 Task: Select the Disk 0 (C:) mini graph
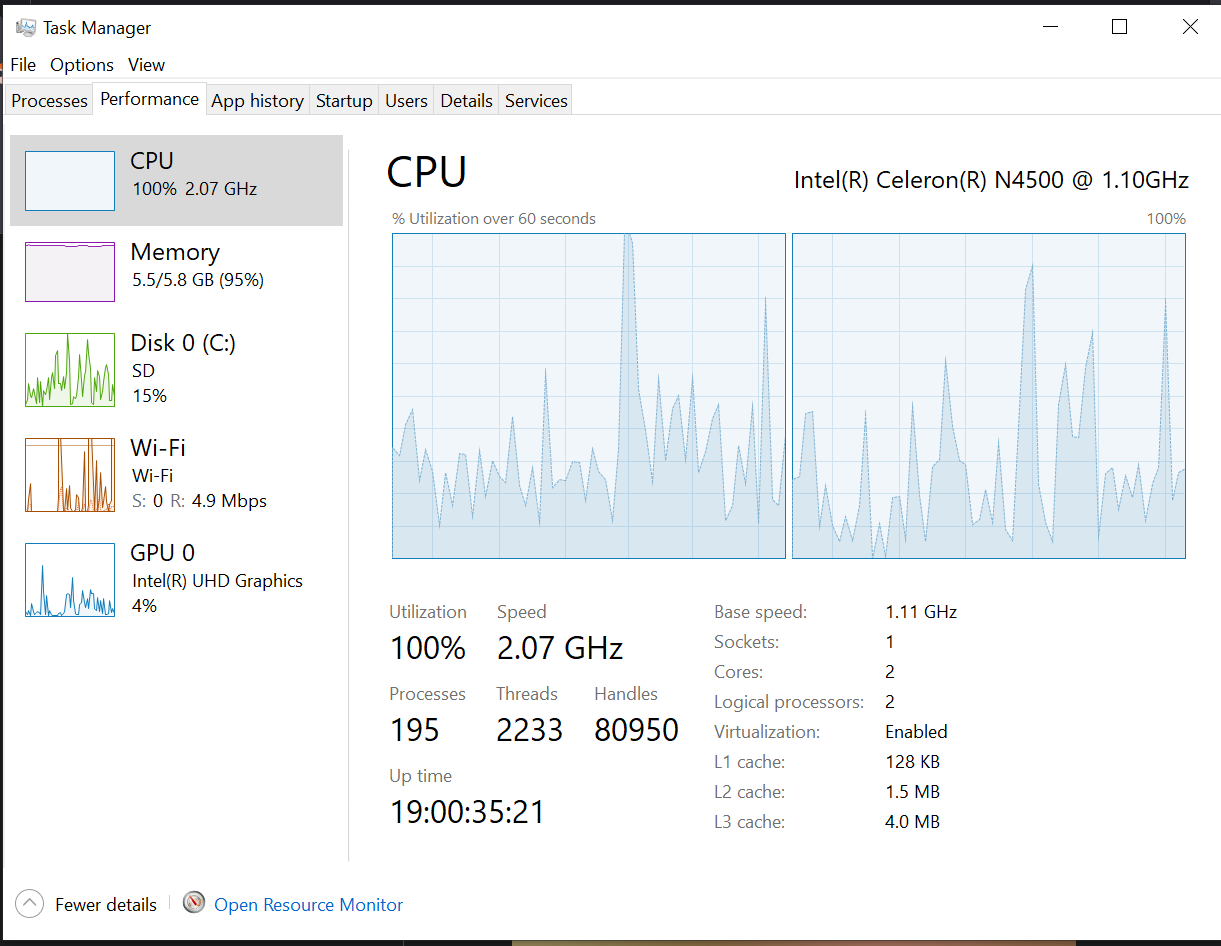point(70,370)
